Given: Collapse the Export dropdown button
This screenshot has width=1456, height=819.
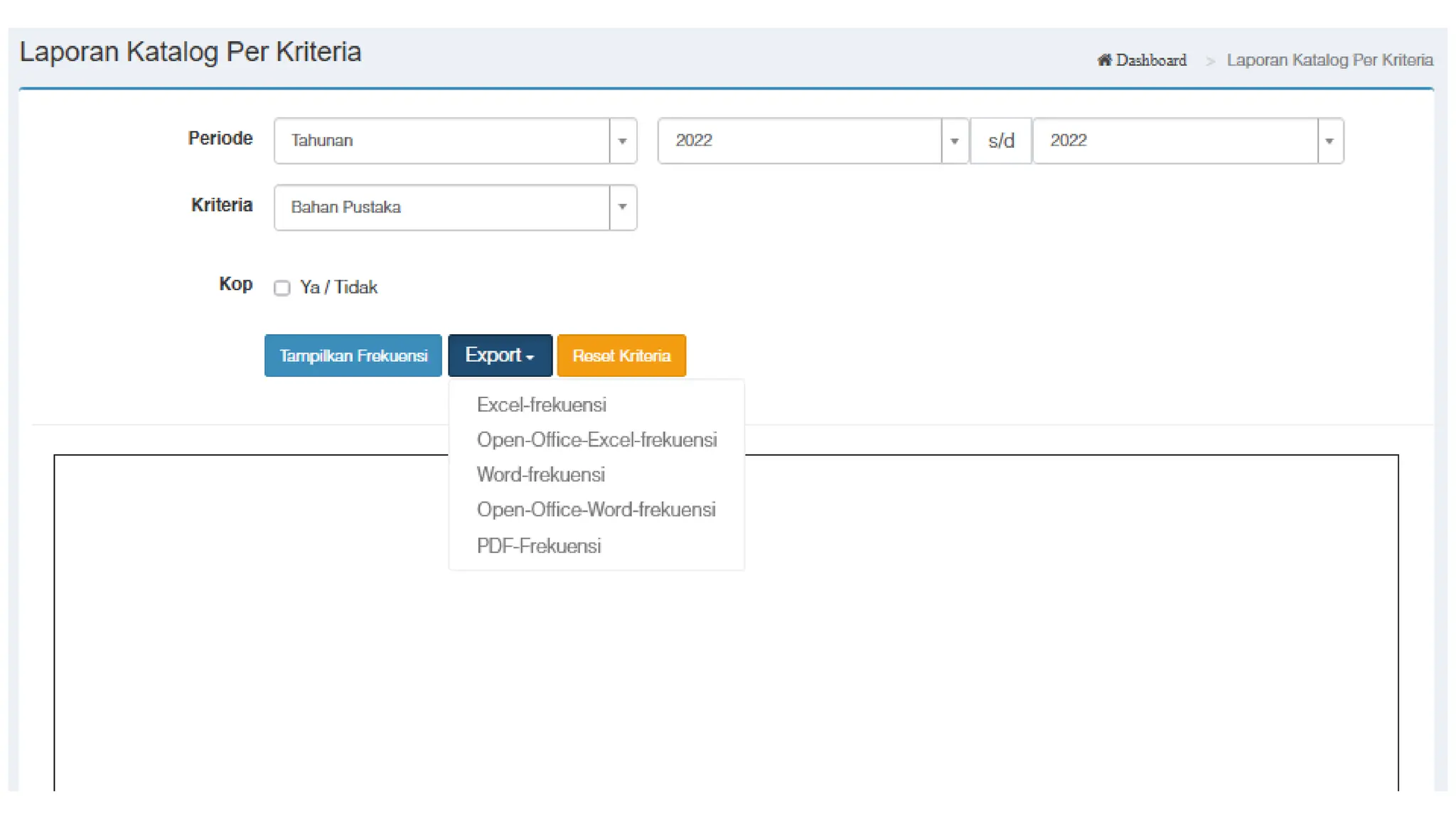Looking at the screenshot, I should 500,355.
